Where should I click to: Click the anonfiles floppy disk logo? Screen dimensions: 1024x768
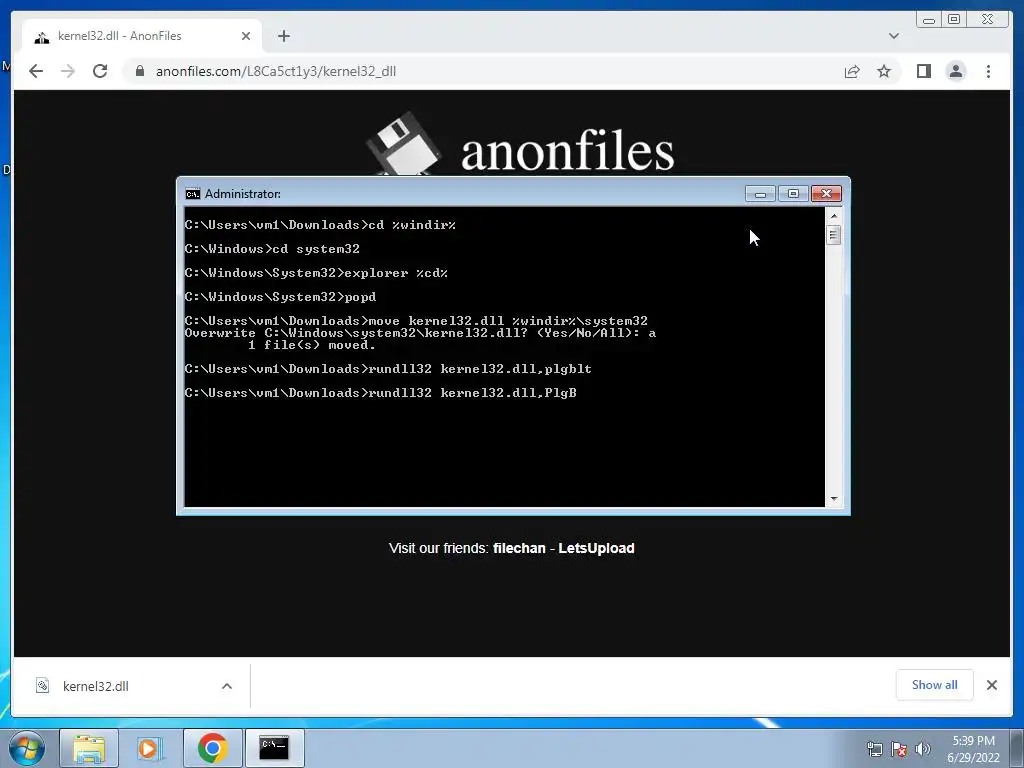click(403, 145)
